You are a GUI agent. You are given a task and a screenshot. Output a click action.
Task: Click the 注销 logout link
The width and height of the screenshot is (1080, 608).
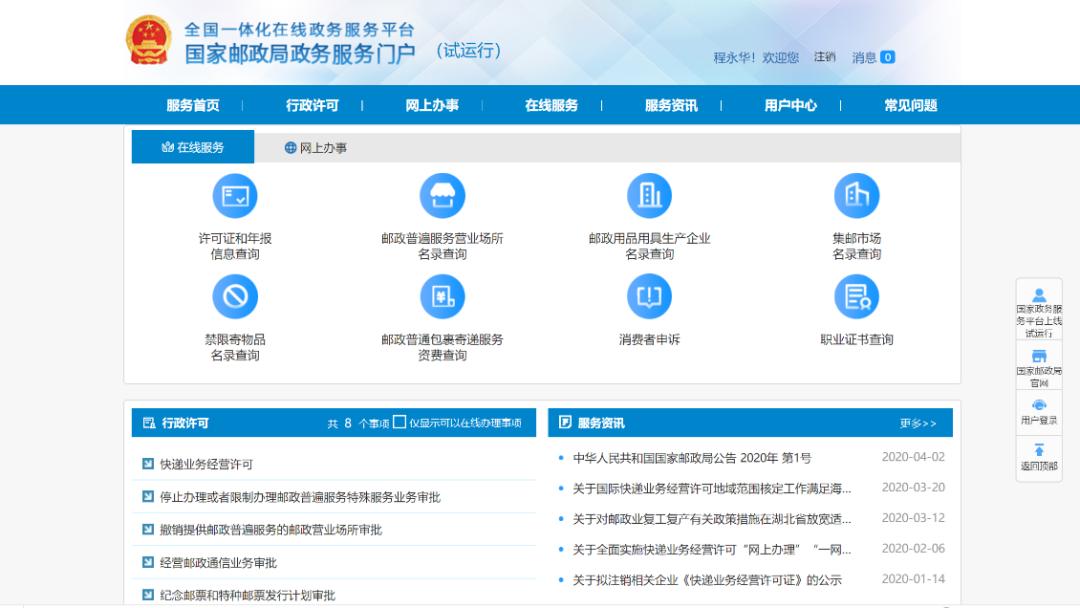(825, 57)
